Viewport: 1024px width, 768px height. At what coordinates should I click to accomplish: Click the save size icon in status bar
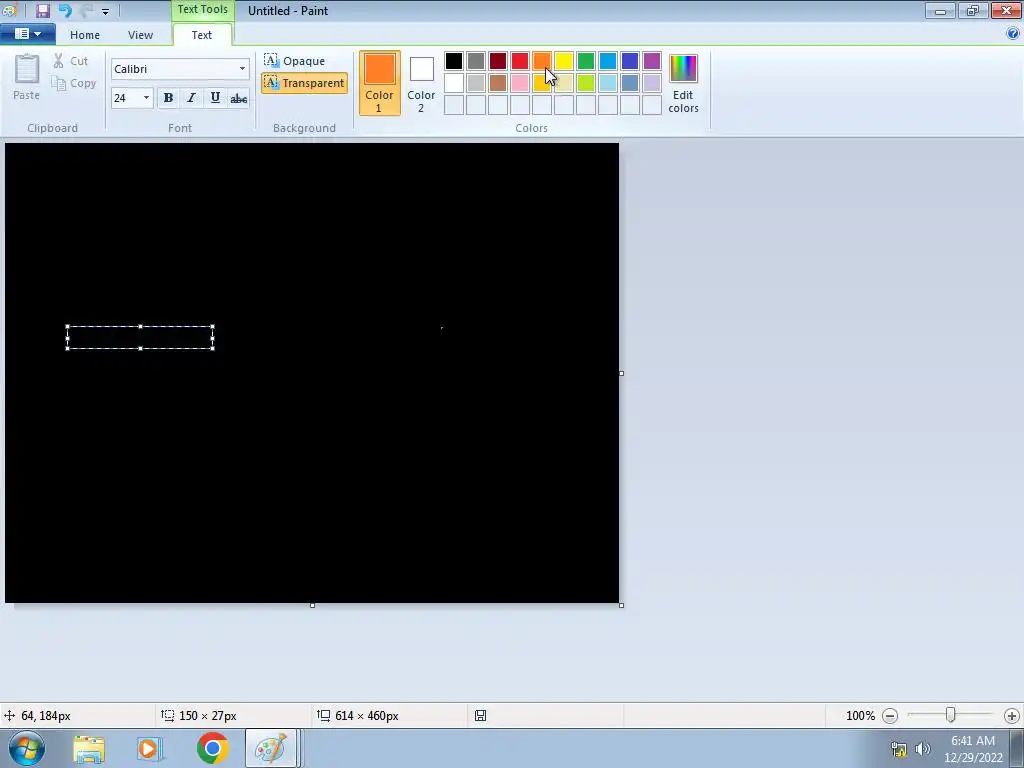481,716
